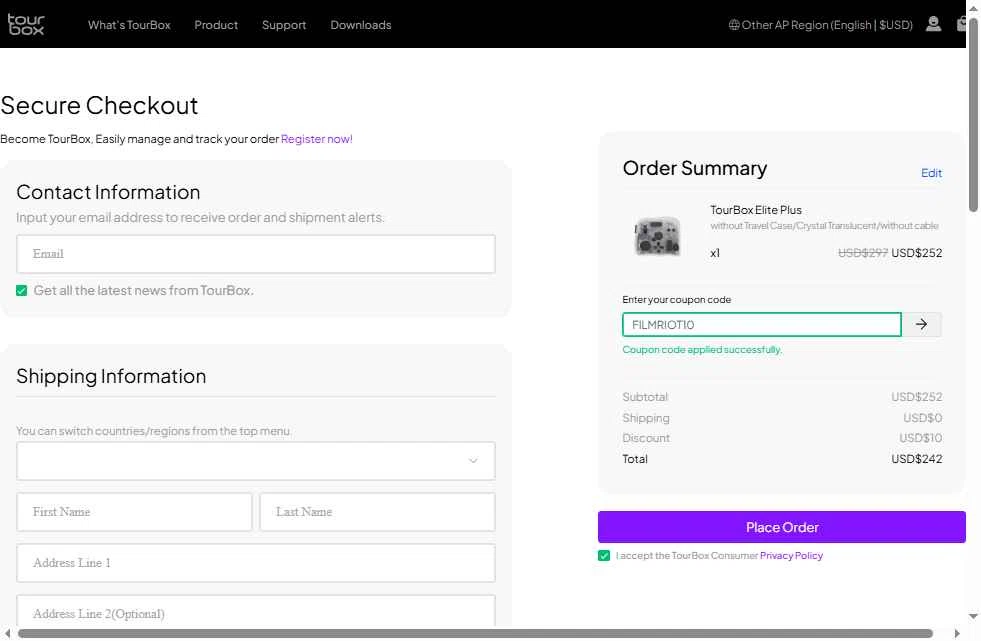Click the Subtotal USD$252 value

917,397
